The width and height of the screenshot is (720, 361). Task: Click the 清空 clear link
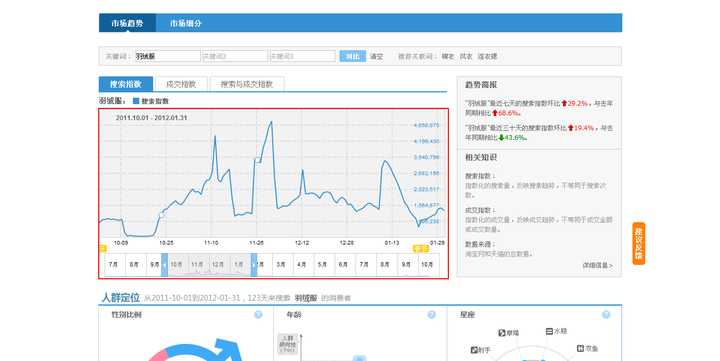pos(376,56)
